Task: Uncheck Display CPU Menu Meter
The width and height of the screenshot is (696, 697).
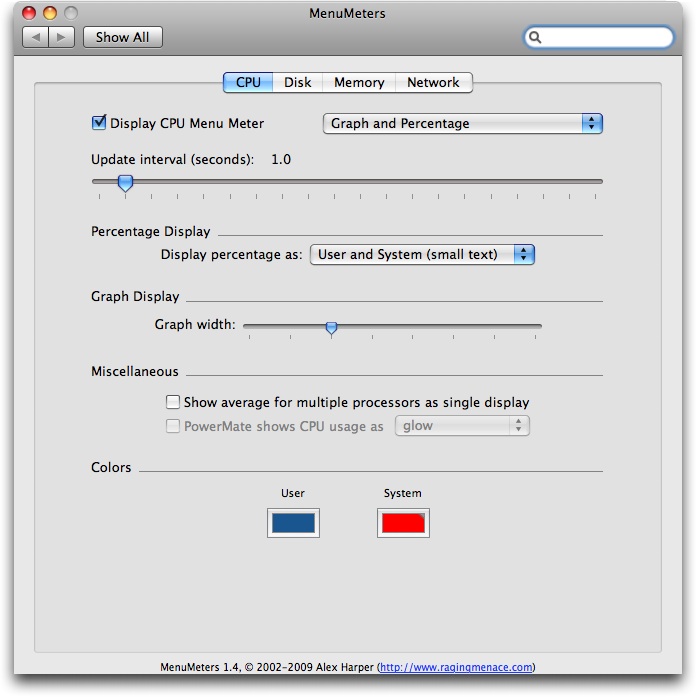Action: click(99, 123)
